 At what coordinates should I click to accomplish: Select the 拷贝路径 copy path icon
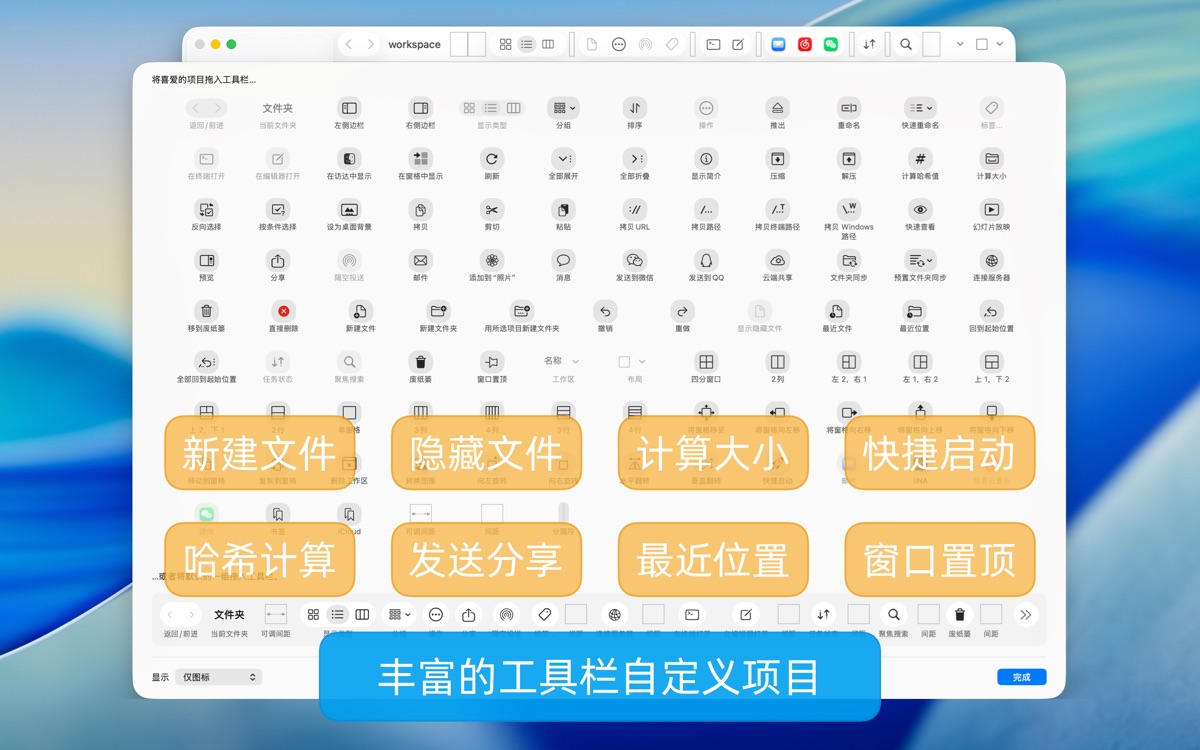pyautogui.click(x=706, y=210)
